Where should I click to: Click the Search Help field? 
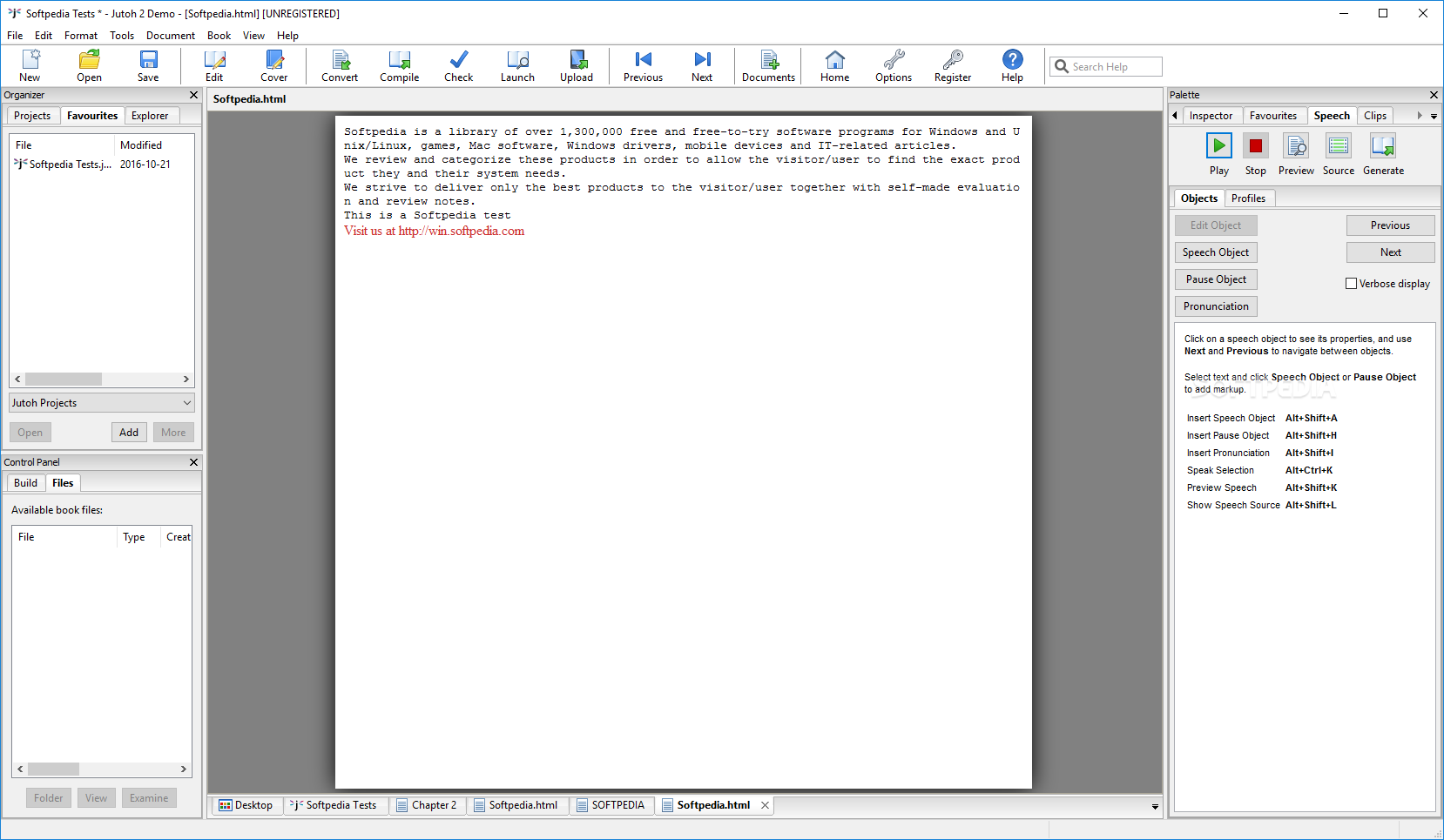pyautogui.click(x=1106, y=66)
